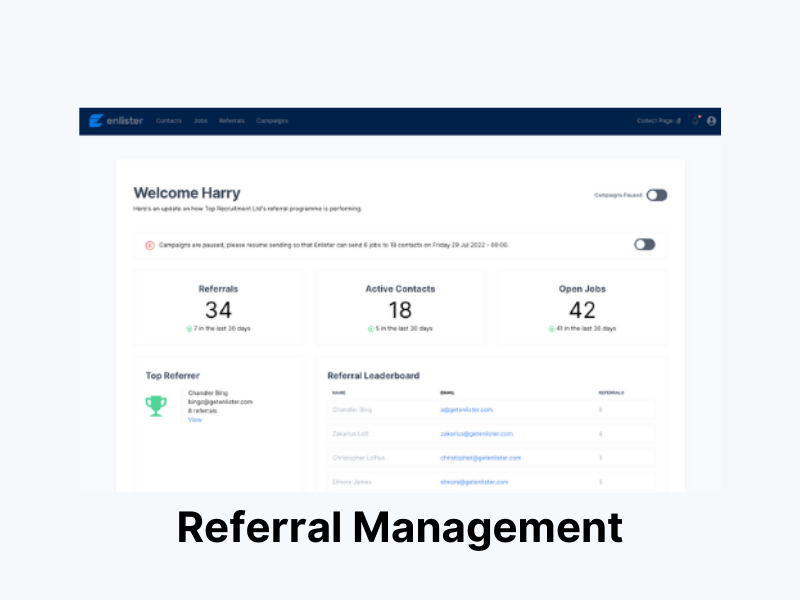Select the Christopher Loftus leaderboard row

point(490,458)
